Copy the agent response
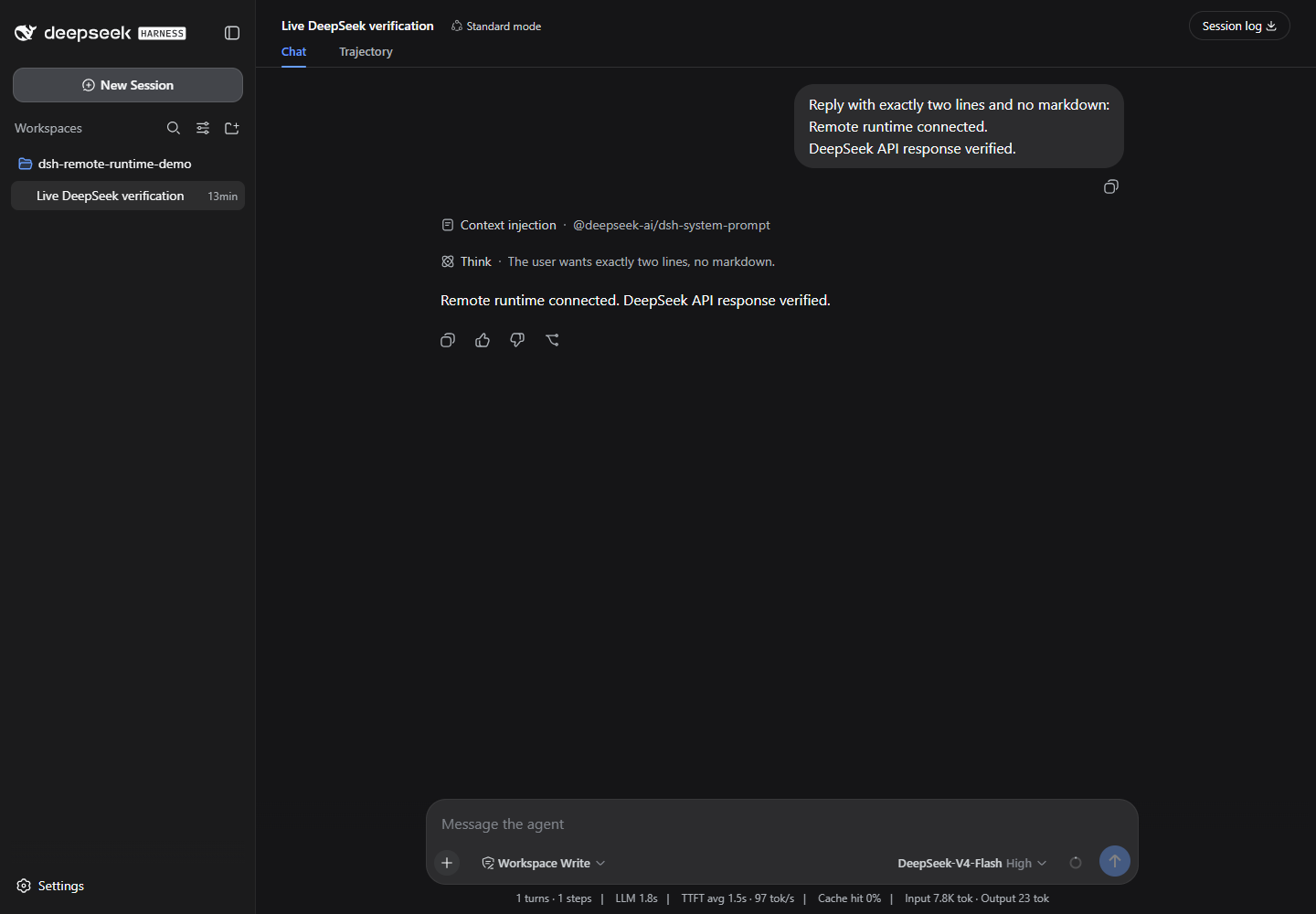This screenshot has height=914, width=1316. 448,340
